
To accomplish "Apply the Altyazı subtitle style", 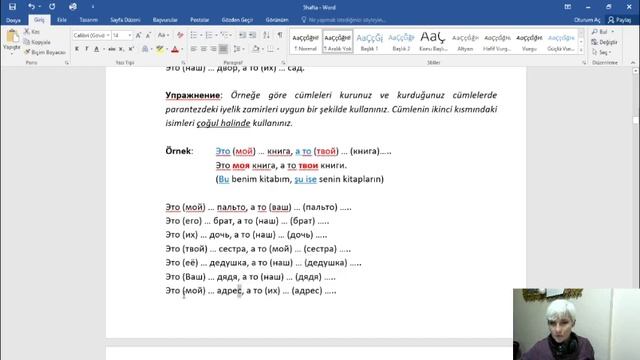I will click(465, 42).
